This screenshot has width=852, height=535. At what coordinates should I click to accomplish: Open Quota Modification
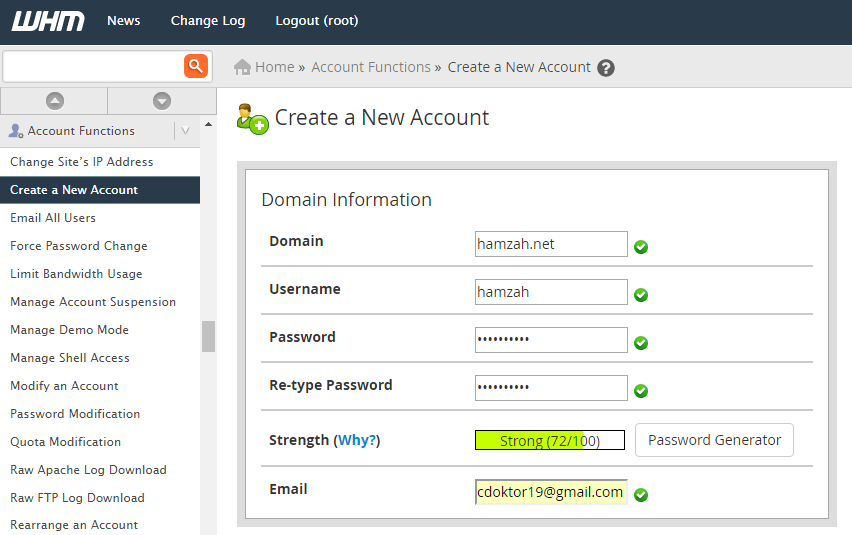pos(66,442)
